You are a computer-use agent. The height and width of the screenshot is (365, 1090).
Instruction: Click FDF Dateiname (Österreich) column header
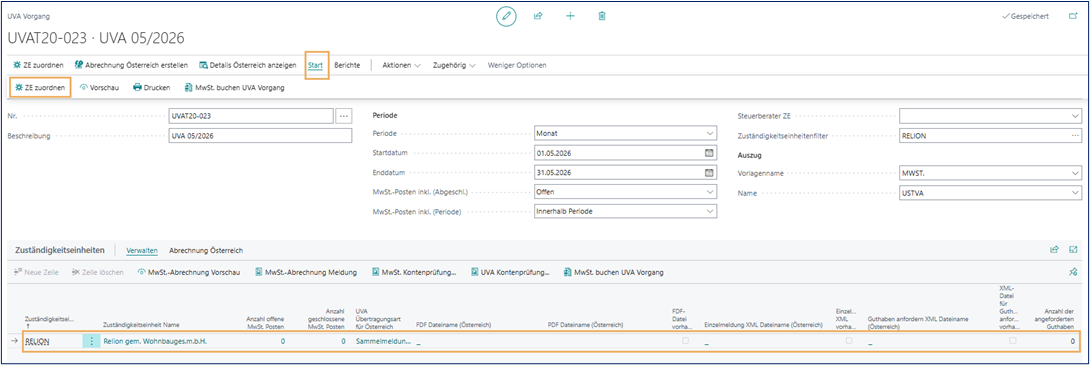(454, 325)
